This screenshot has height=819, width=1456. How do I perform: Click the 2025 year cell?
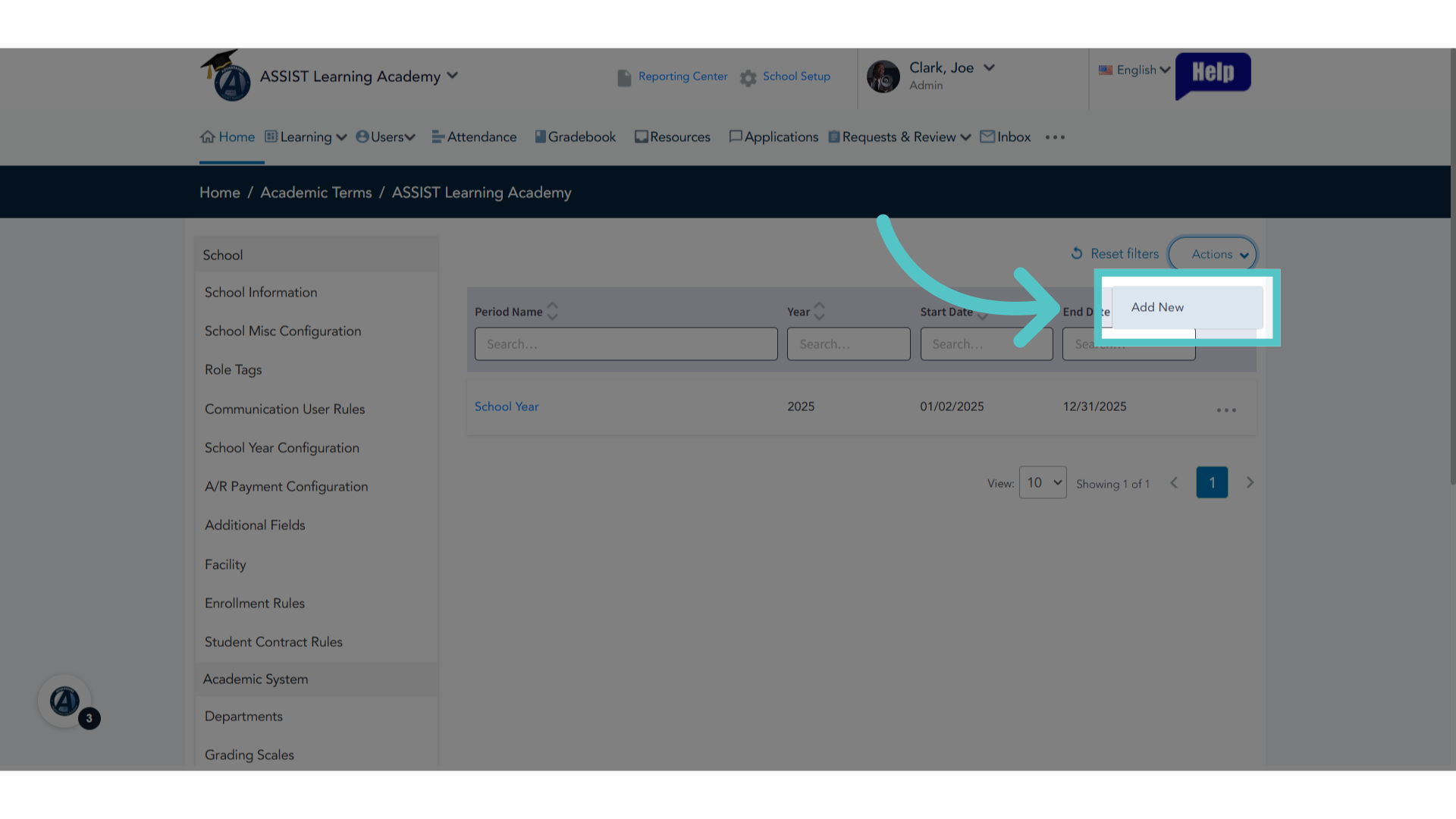point(801,406)
